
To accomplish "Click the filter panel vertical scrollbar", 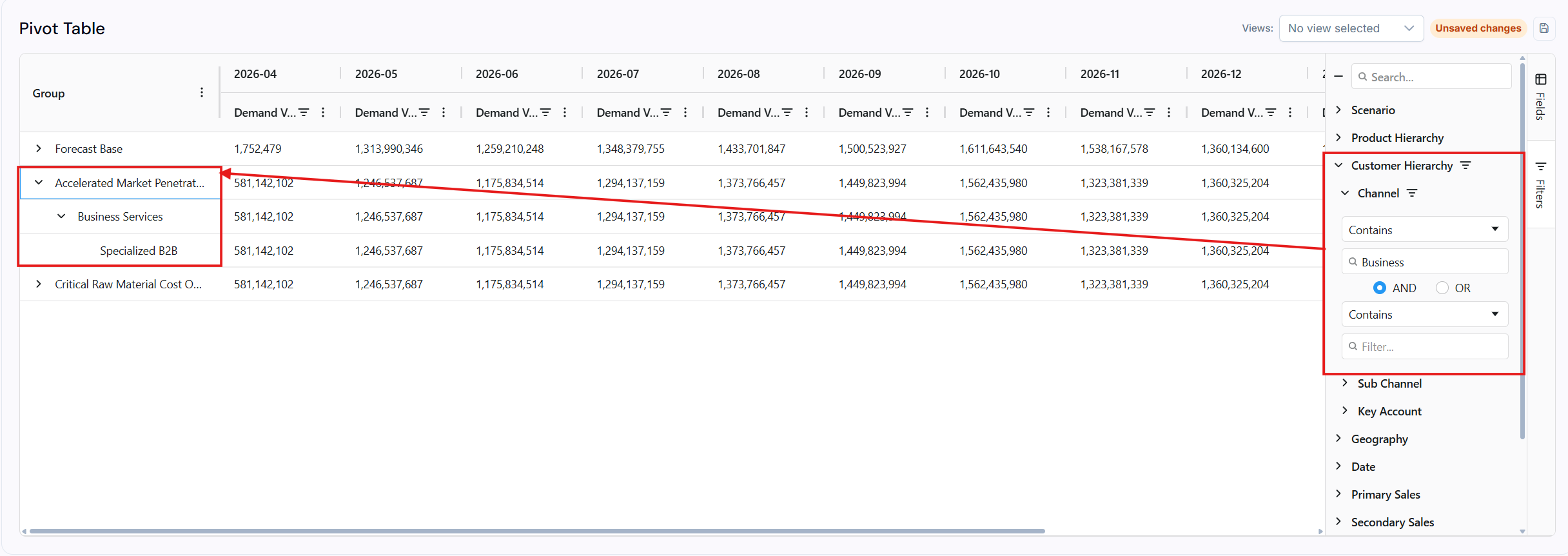I will [1522, 252].
